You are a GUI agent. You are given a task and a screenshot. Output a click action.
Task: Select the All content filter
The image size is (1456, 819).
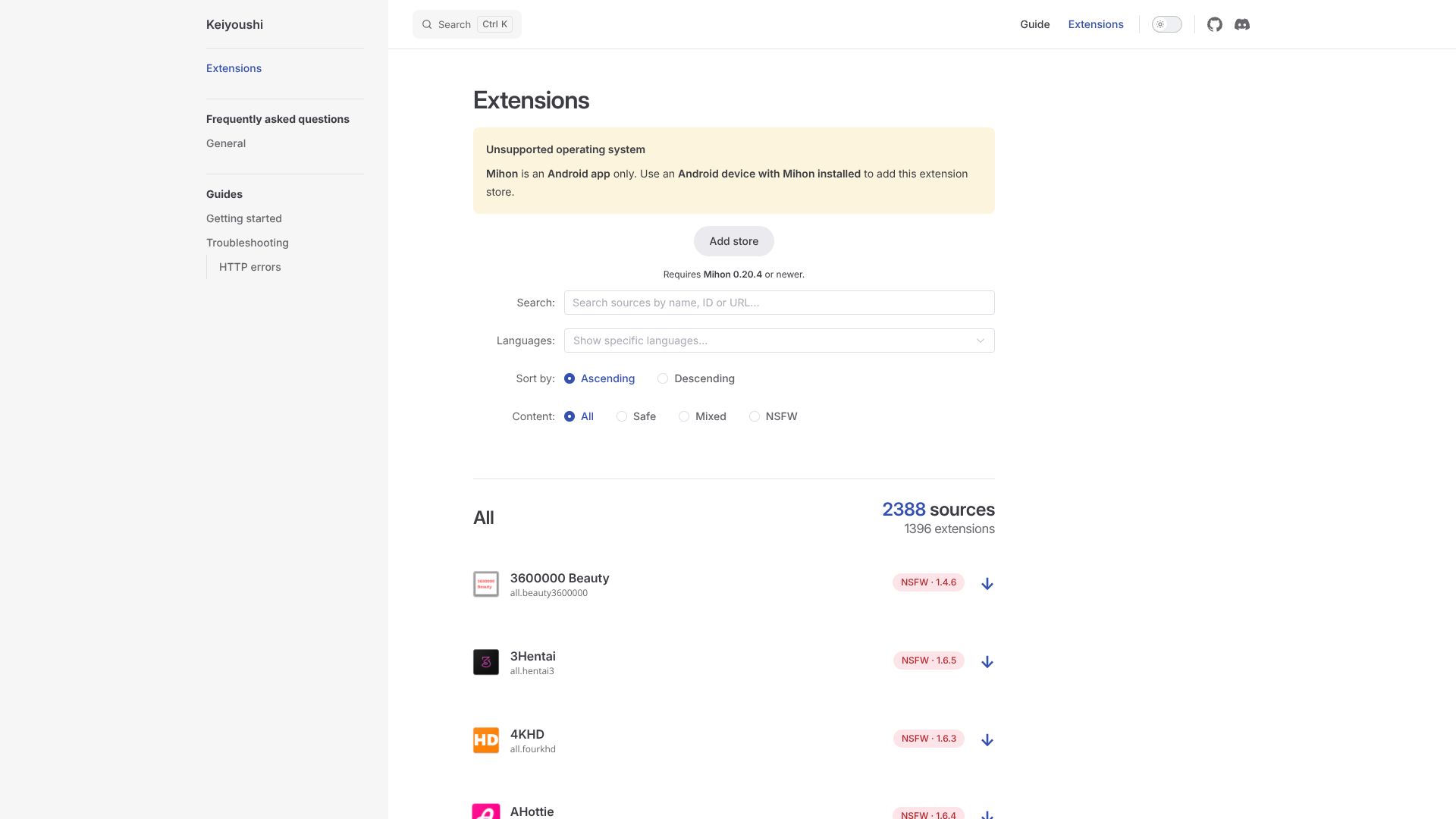click(579, 416)
